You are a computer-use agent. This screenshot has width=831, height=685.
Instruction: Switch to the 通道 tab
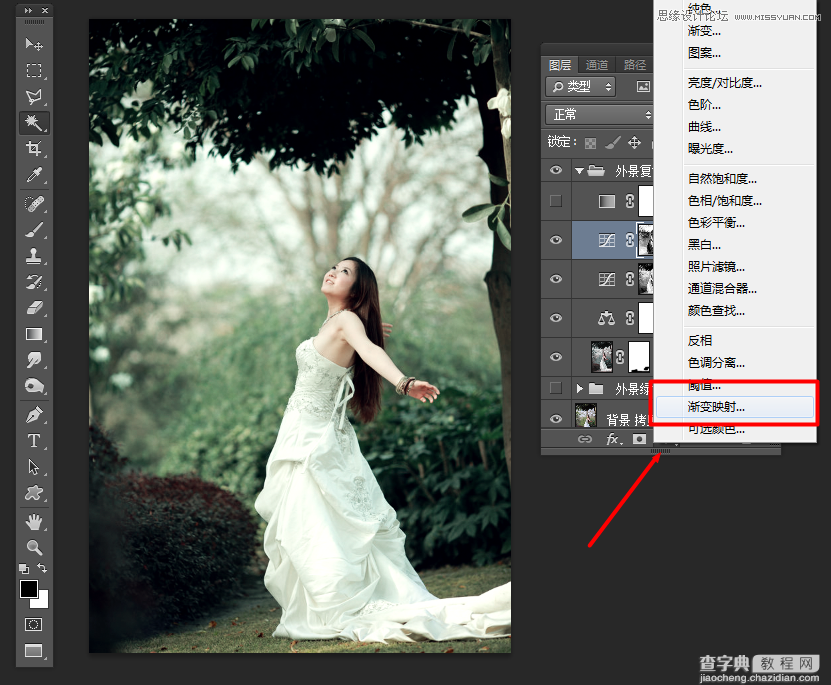597,65
